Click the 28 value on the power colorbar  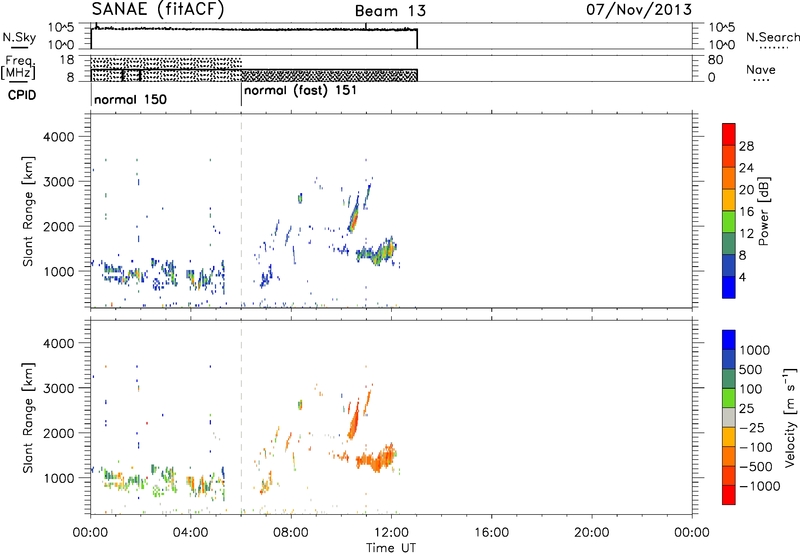(x=746, y=146)
